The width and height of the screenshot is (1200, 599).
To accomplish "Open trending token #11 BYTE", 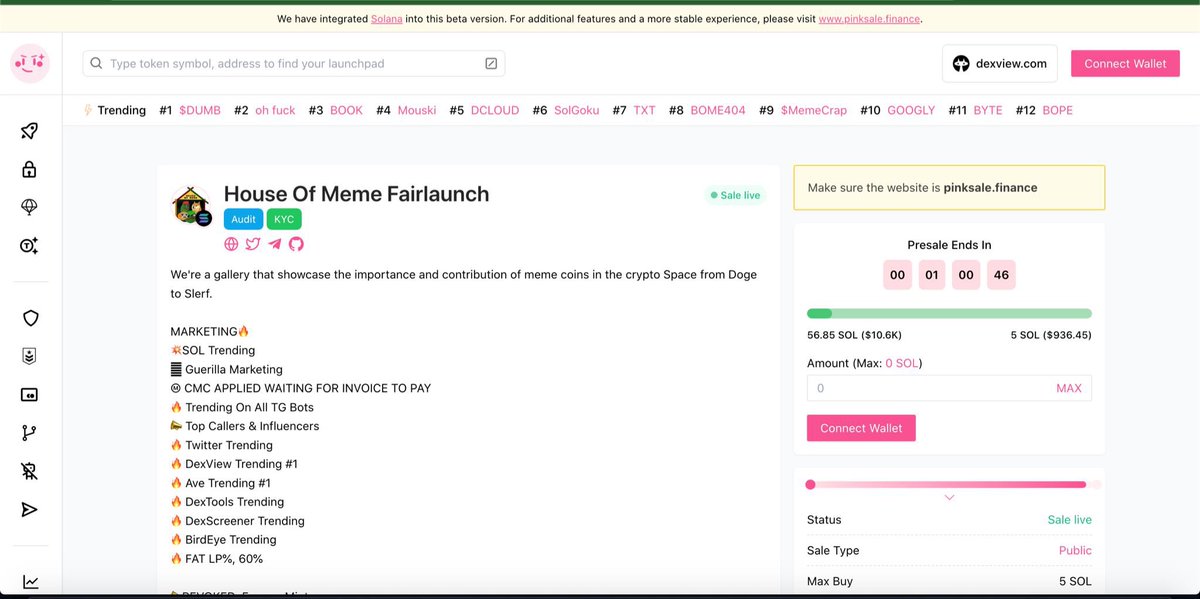I will (x=987, y=110).
